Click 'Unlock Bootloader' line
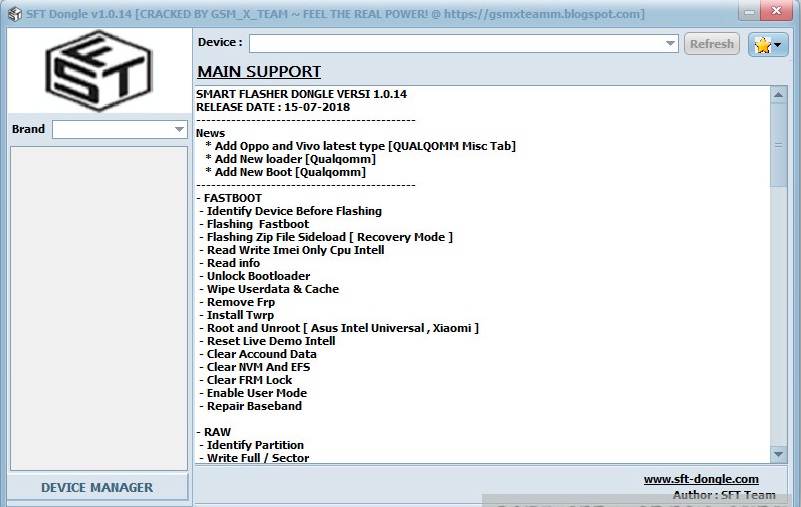Screen dimensions: 801x507 (254, 276)
